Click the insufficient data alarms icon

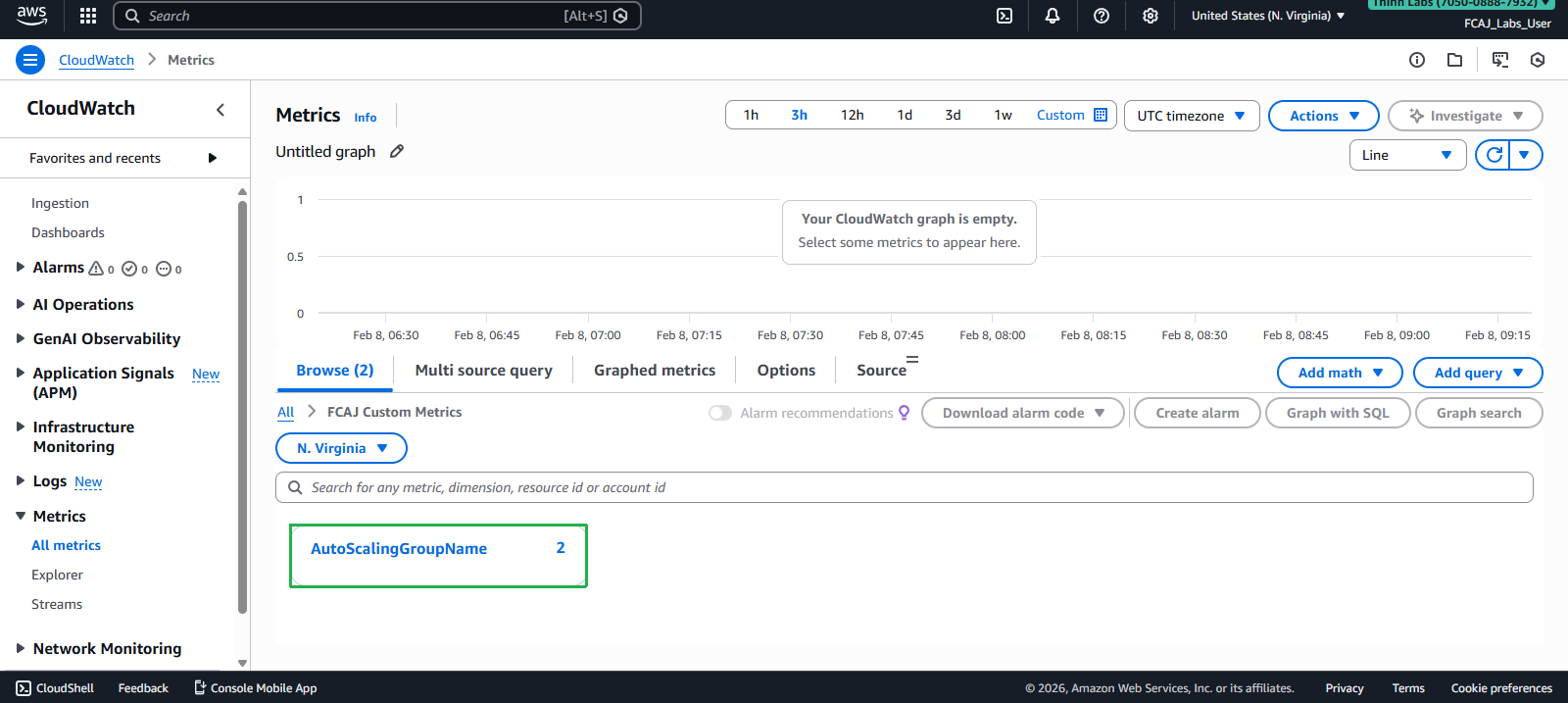(164, 269)
